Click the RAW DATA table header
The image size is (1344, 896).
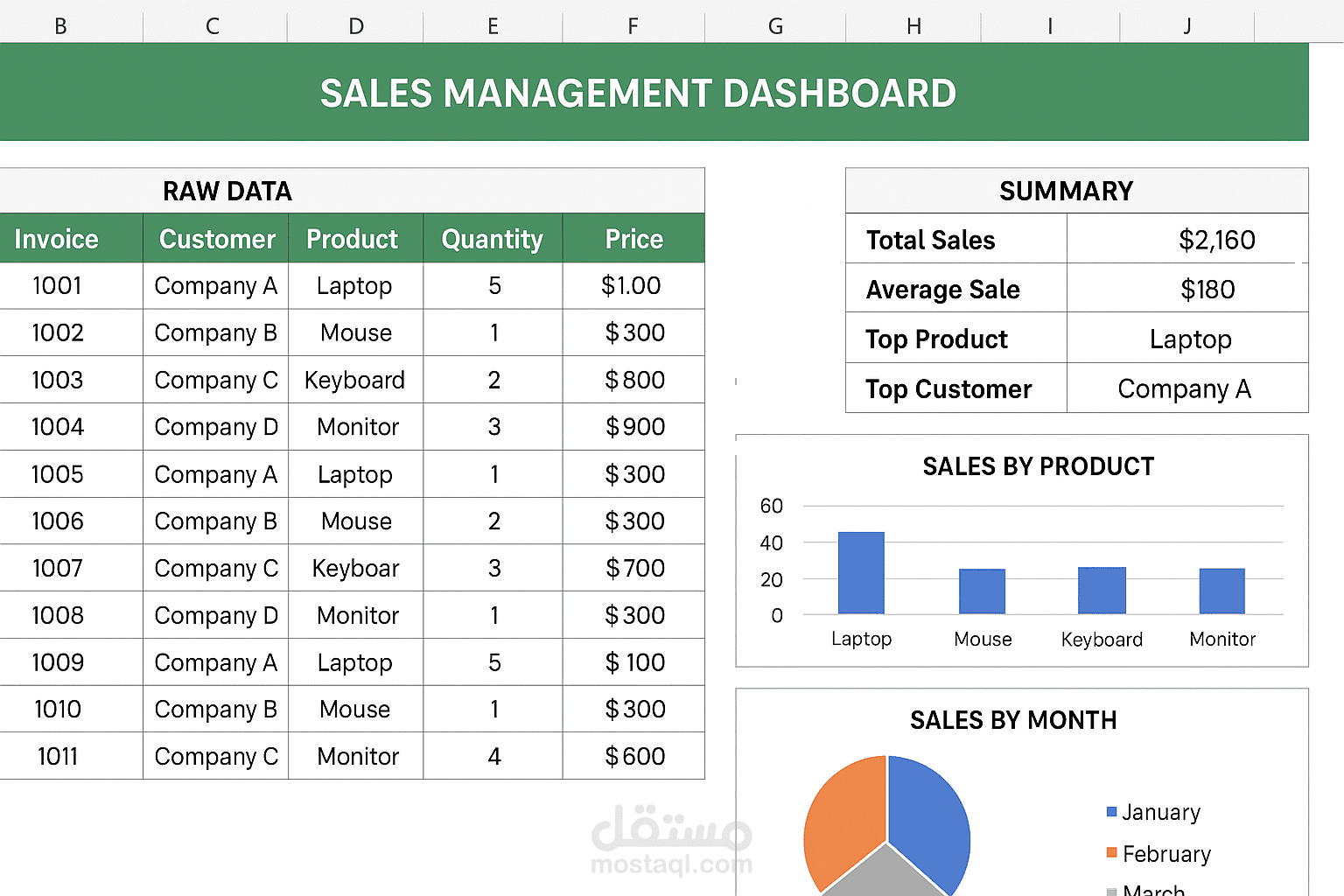point(227,191)
